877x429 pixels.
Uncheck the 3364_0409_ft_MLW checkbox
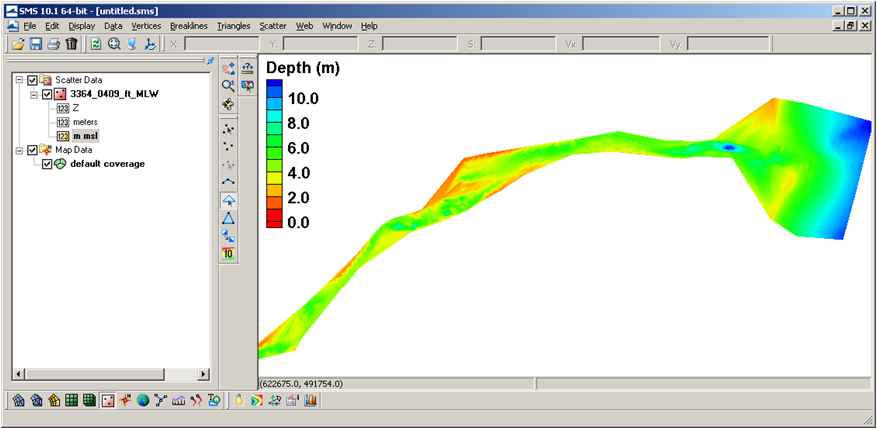pos(47,94)
